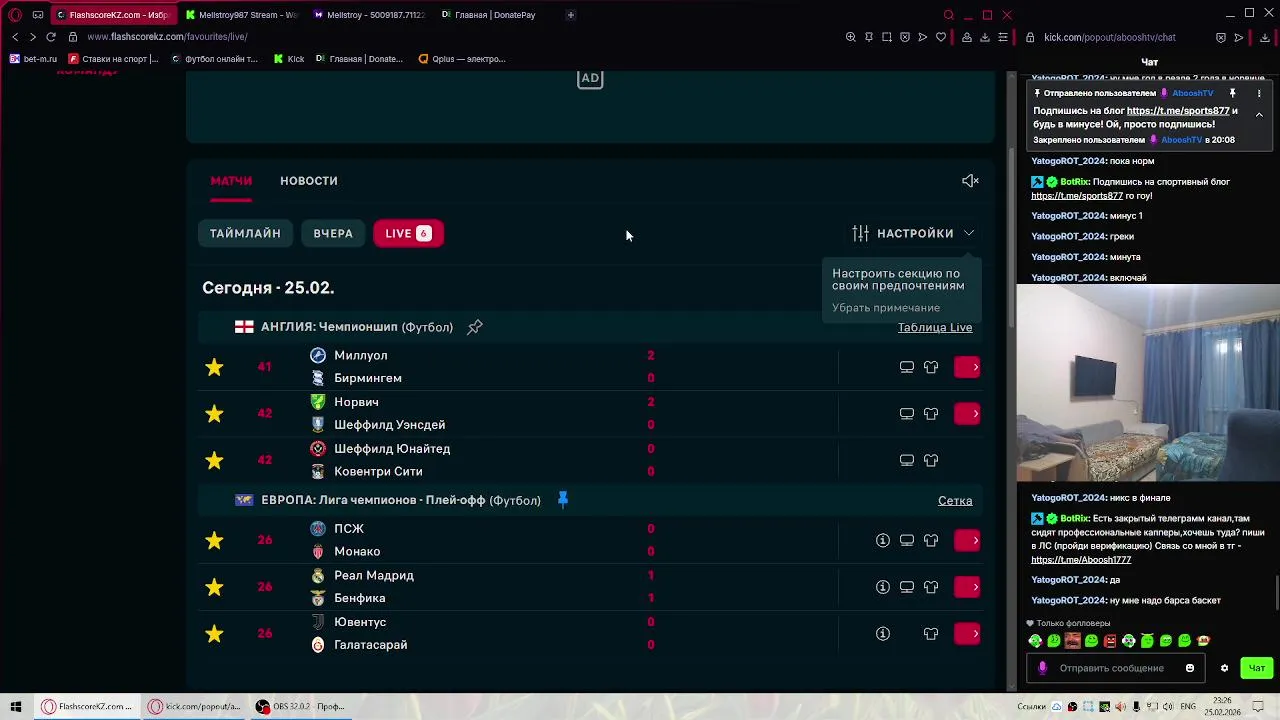This screenshot has width=1280, height=720.
Task: Open kick.com window in taskbar
Action: (x=195, y=706)
